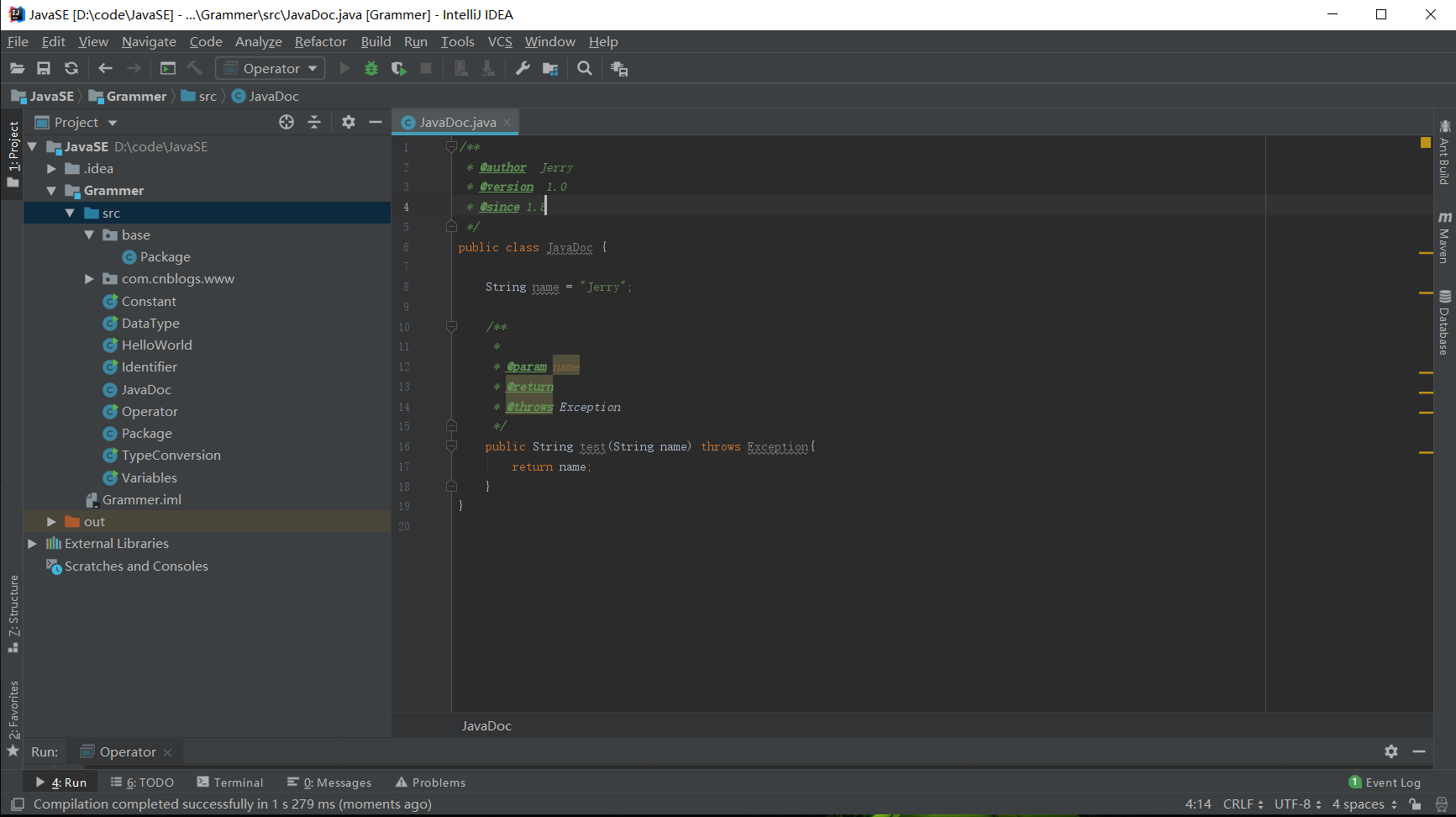The height and width of the screenshot is (817, 1456).
Task: Open Settings via the wrench icon
Action: (523, 69)
